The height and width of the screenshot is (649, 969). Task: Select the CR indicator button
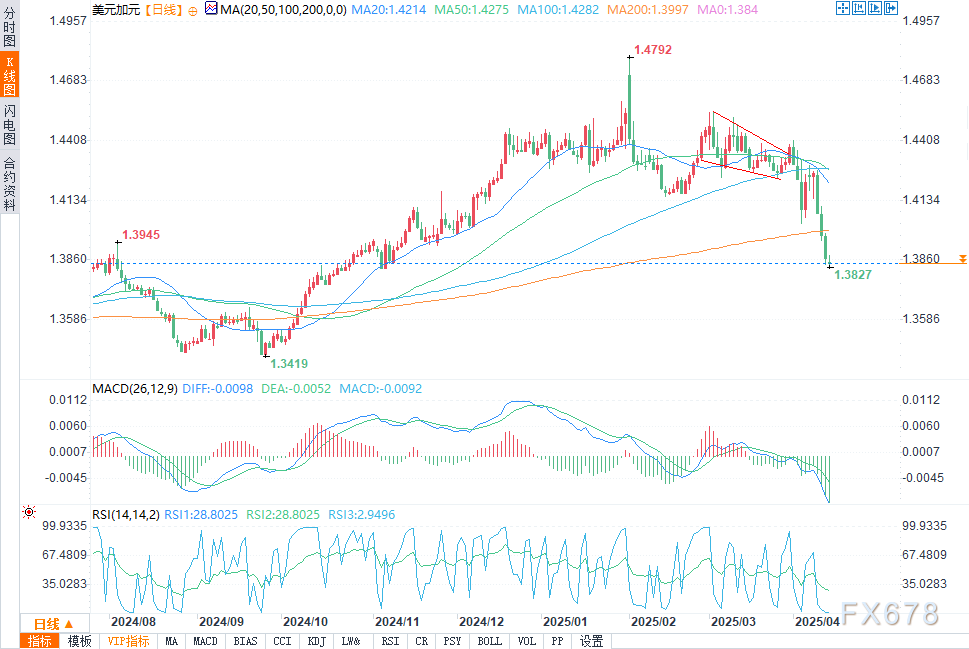pyautogui.click(x=421, y=641)
